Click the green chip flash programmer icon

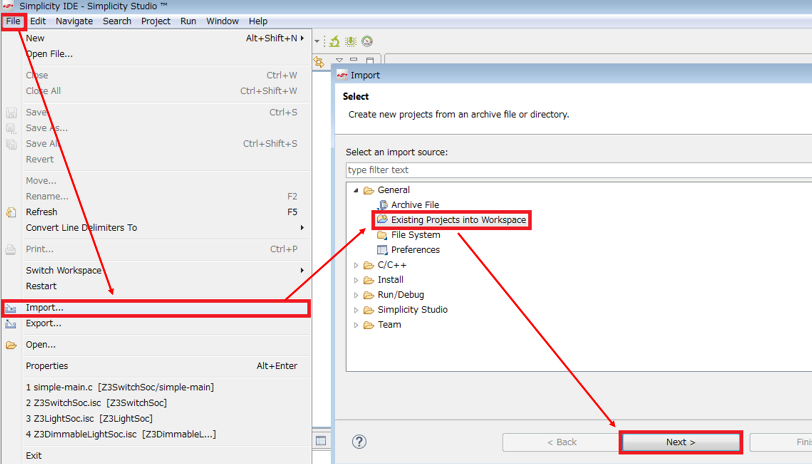click(x=351, y=41)
